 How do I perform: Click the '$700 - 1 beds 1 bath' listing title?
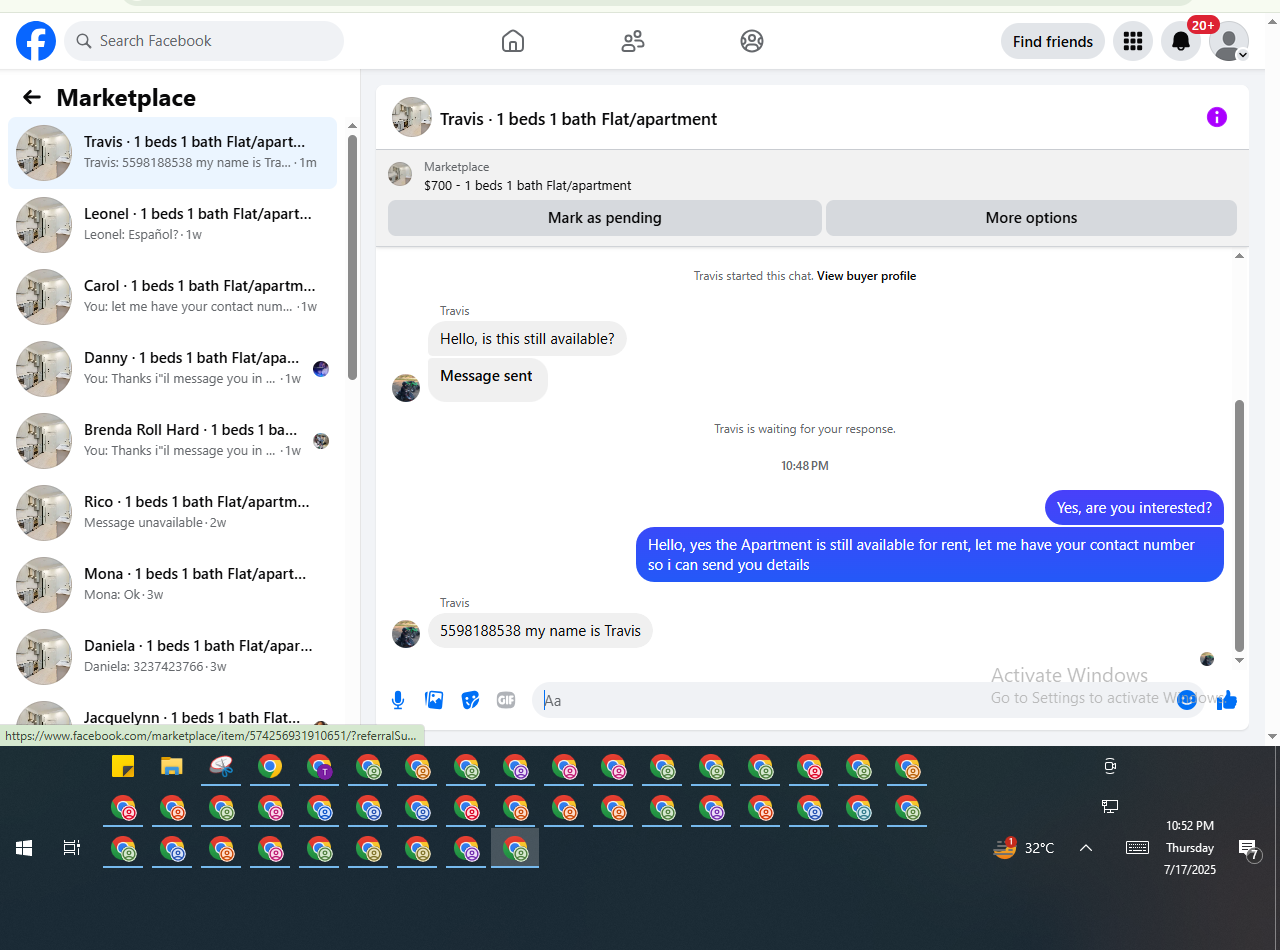528,185
